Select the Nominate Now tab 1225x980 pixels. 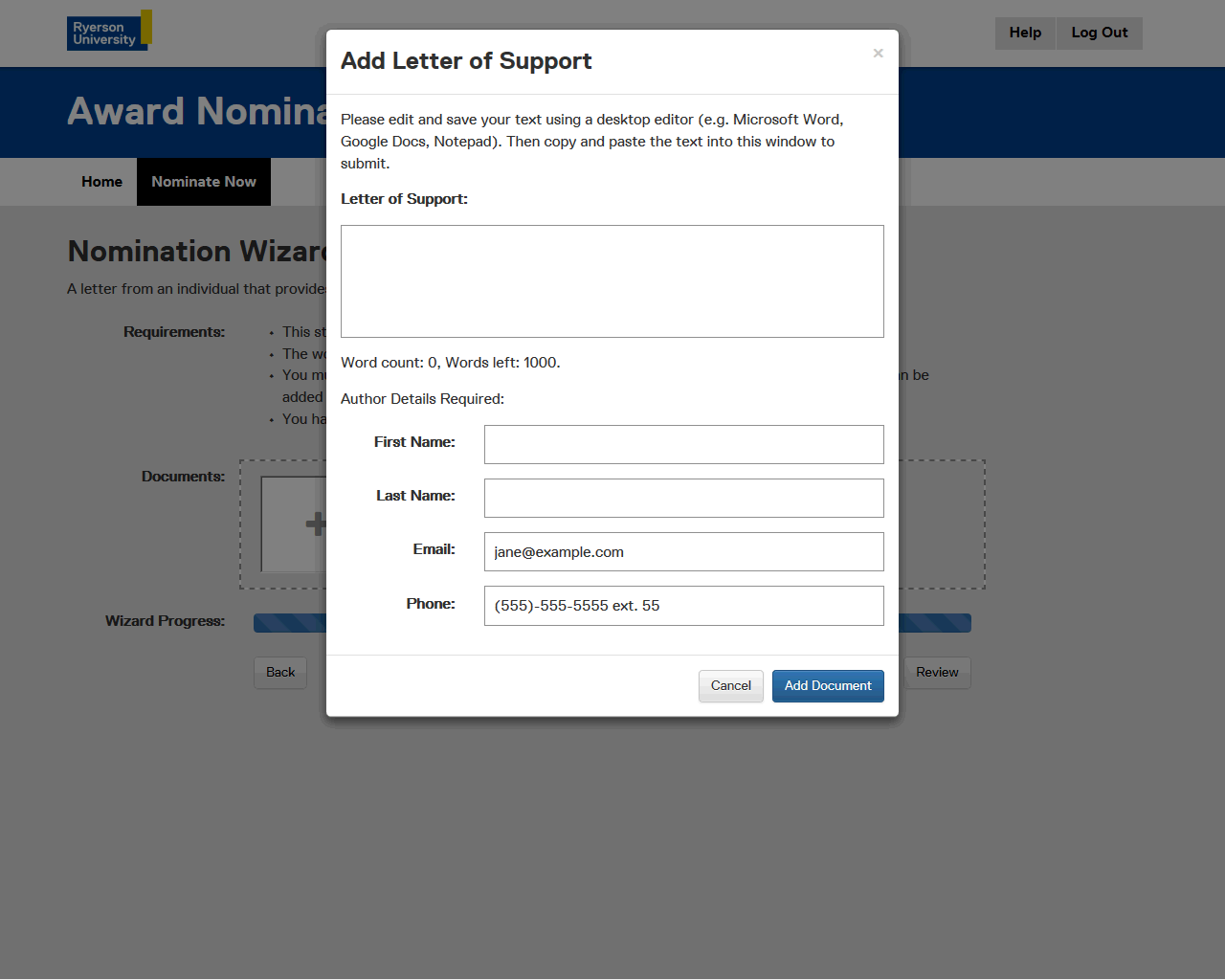click(x=204, y=182)
